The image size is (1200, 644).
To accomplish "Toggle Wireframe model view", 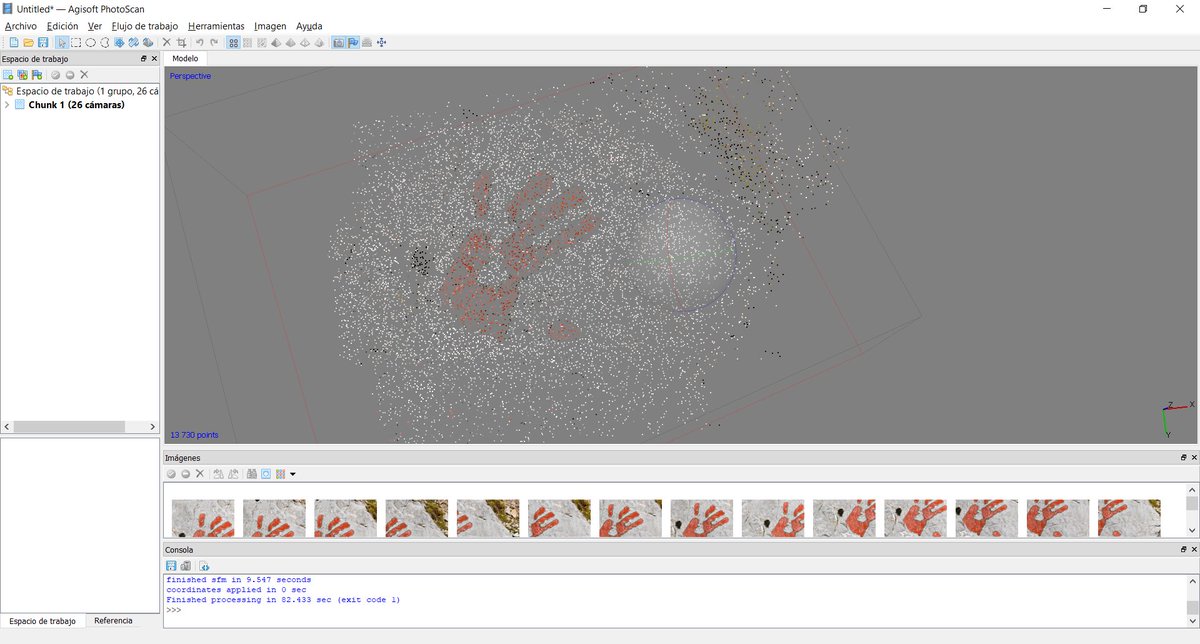I will click(305, 43).
